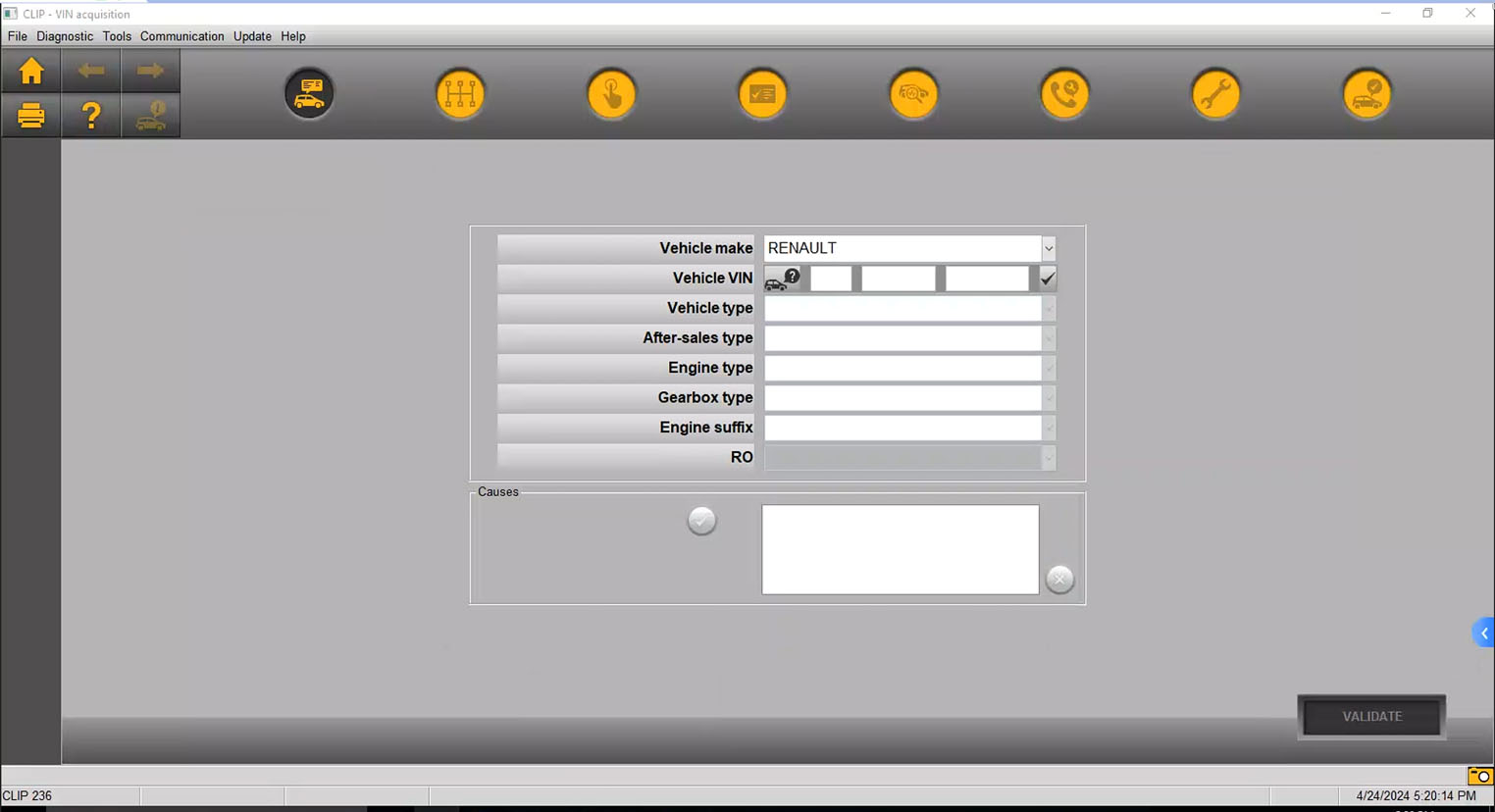The image size is (1495, 812).
Task: Open the Engine suffix dropdown
Action: [x=1049, y=428]
